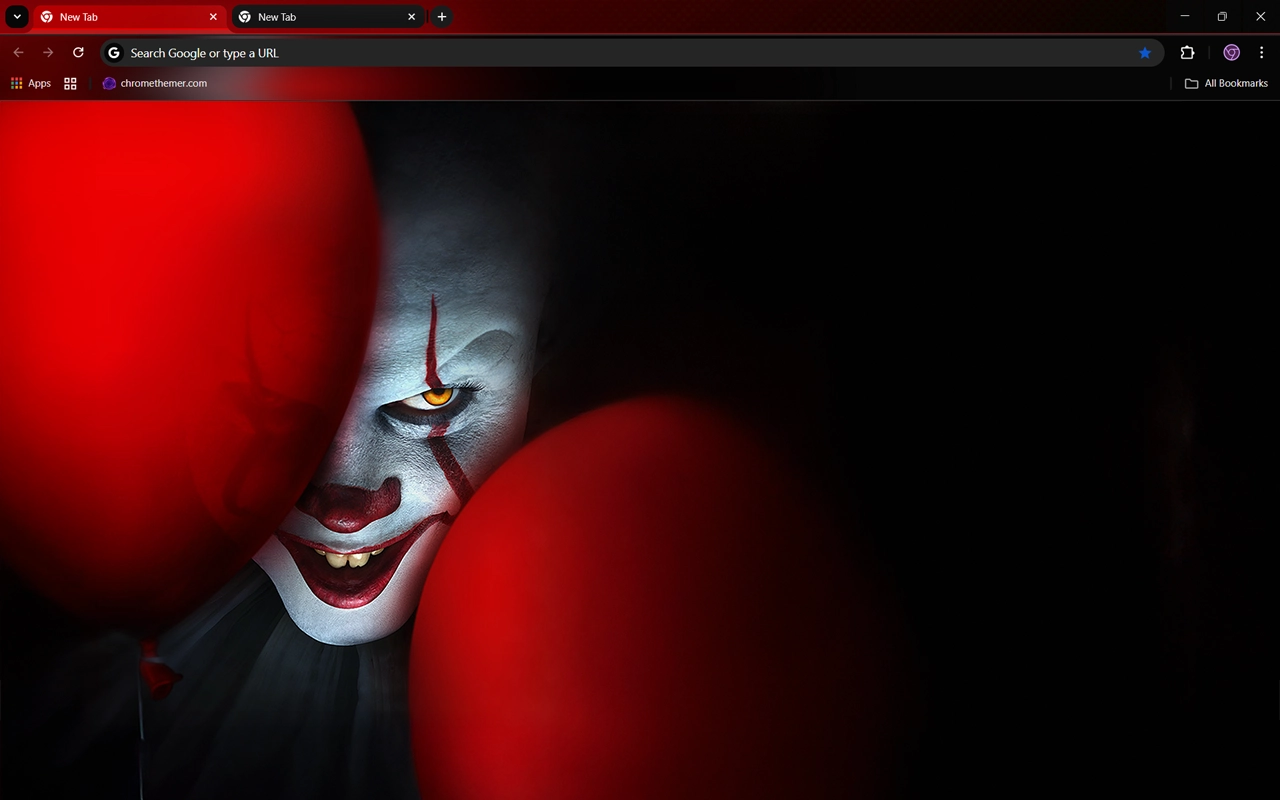Open the profile avatar menu

(1232, 53)
